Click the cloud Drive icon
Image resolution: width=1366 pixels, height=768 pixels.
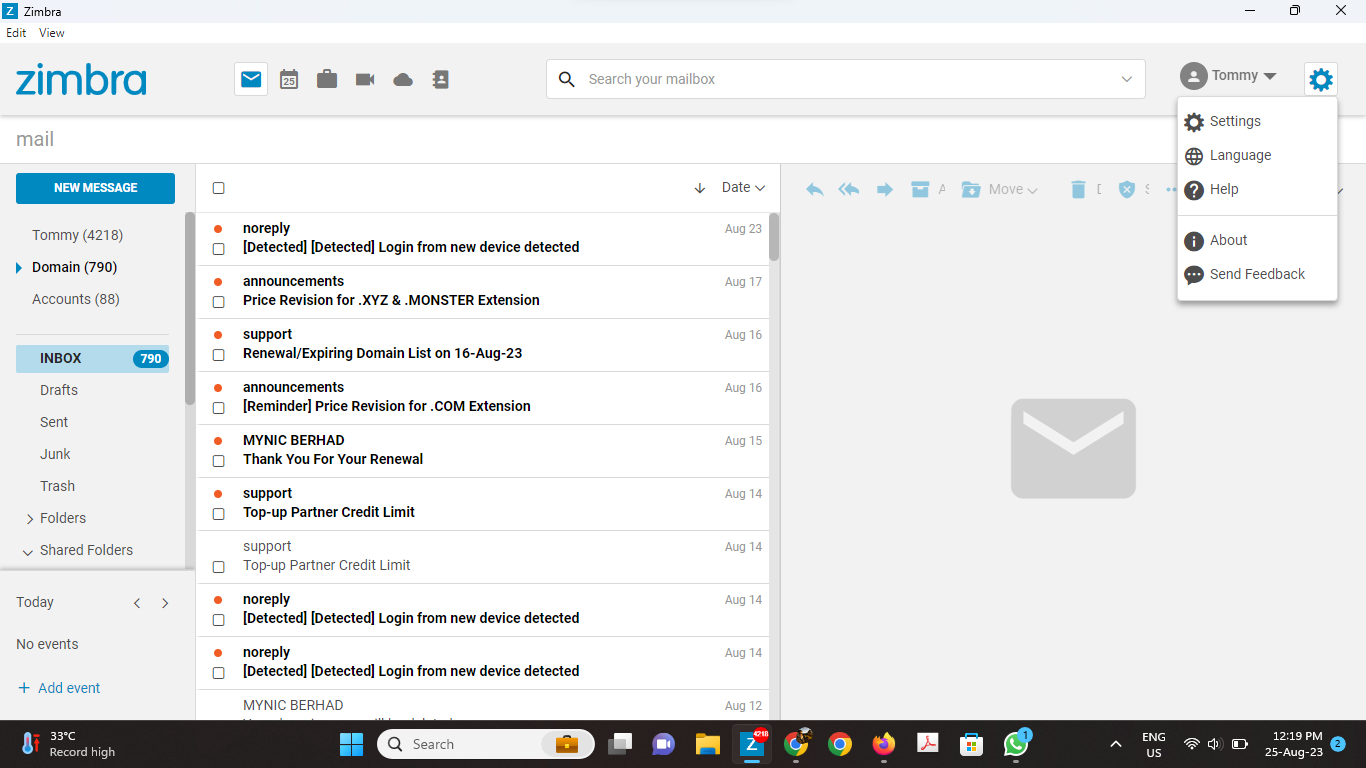(x=402, y=79)
